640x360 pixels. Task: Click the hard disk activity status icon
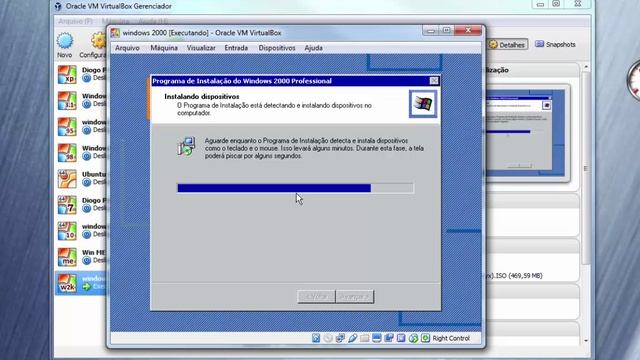[316, 338]
